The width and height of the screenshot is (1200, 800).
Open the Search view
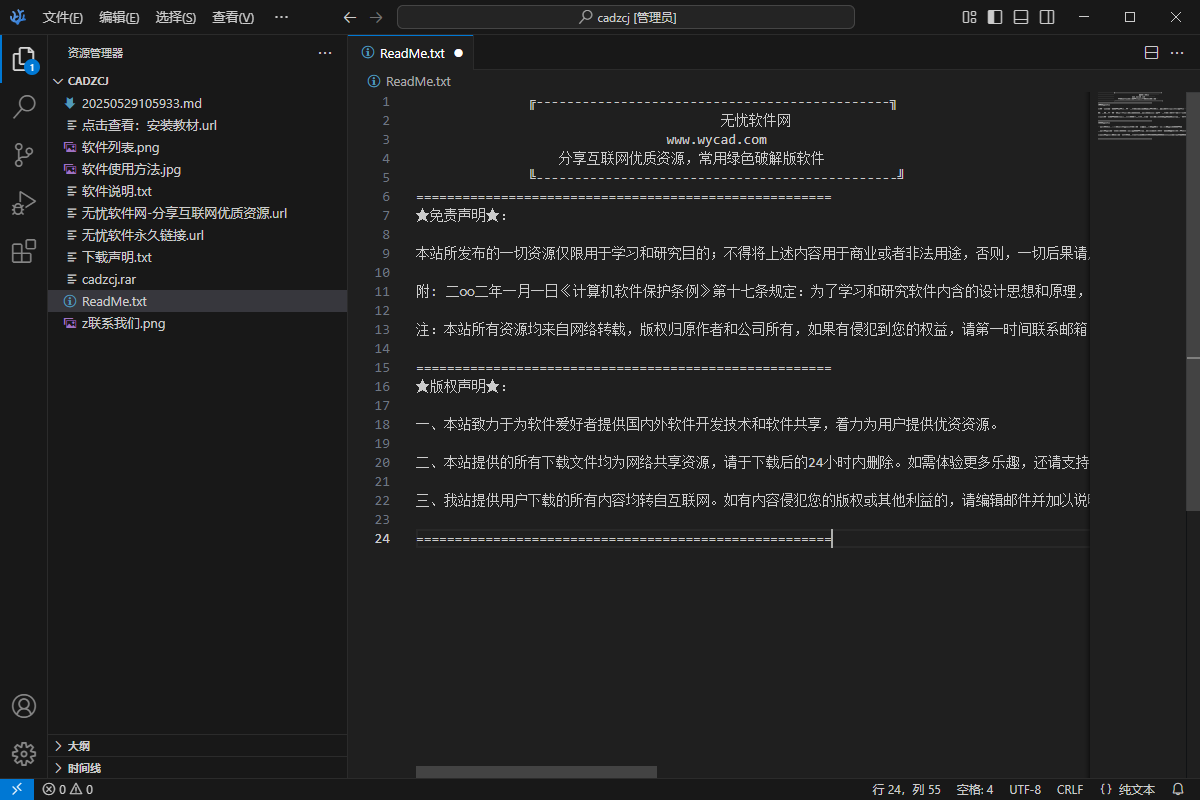(x=24, y=106)
